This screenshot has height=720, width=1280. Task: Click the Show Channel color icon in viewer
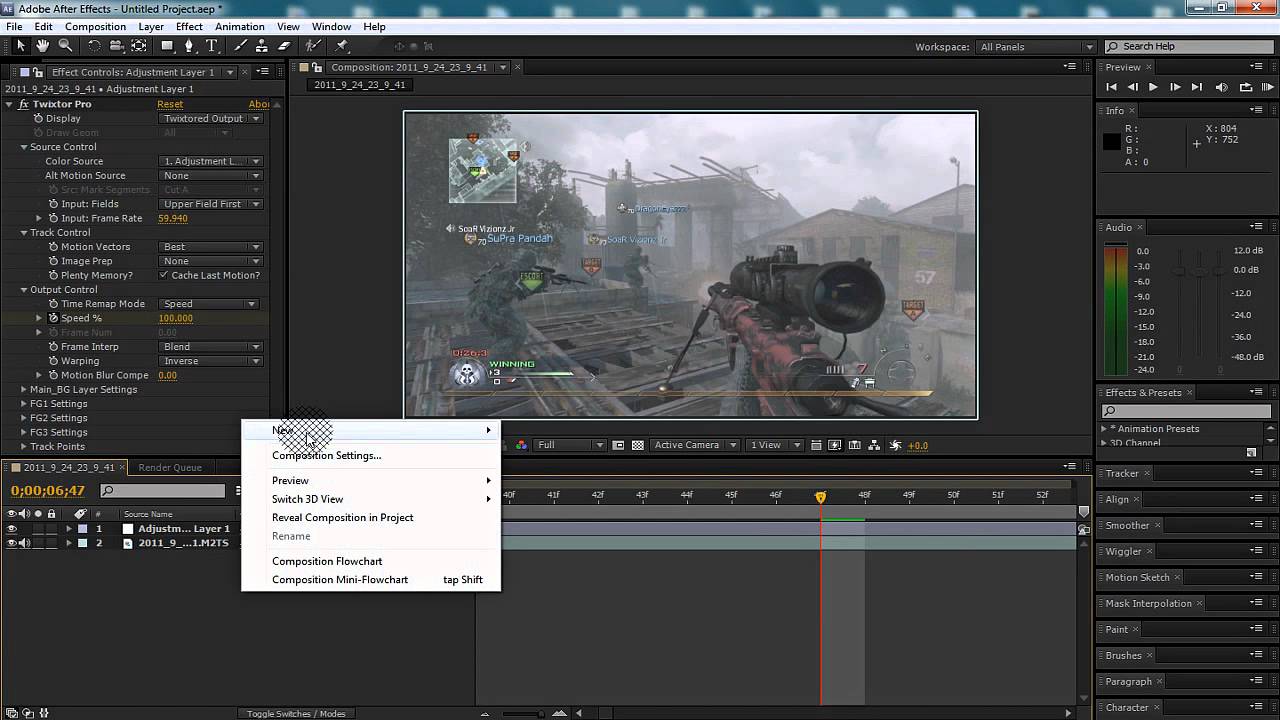pos(521,445)
